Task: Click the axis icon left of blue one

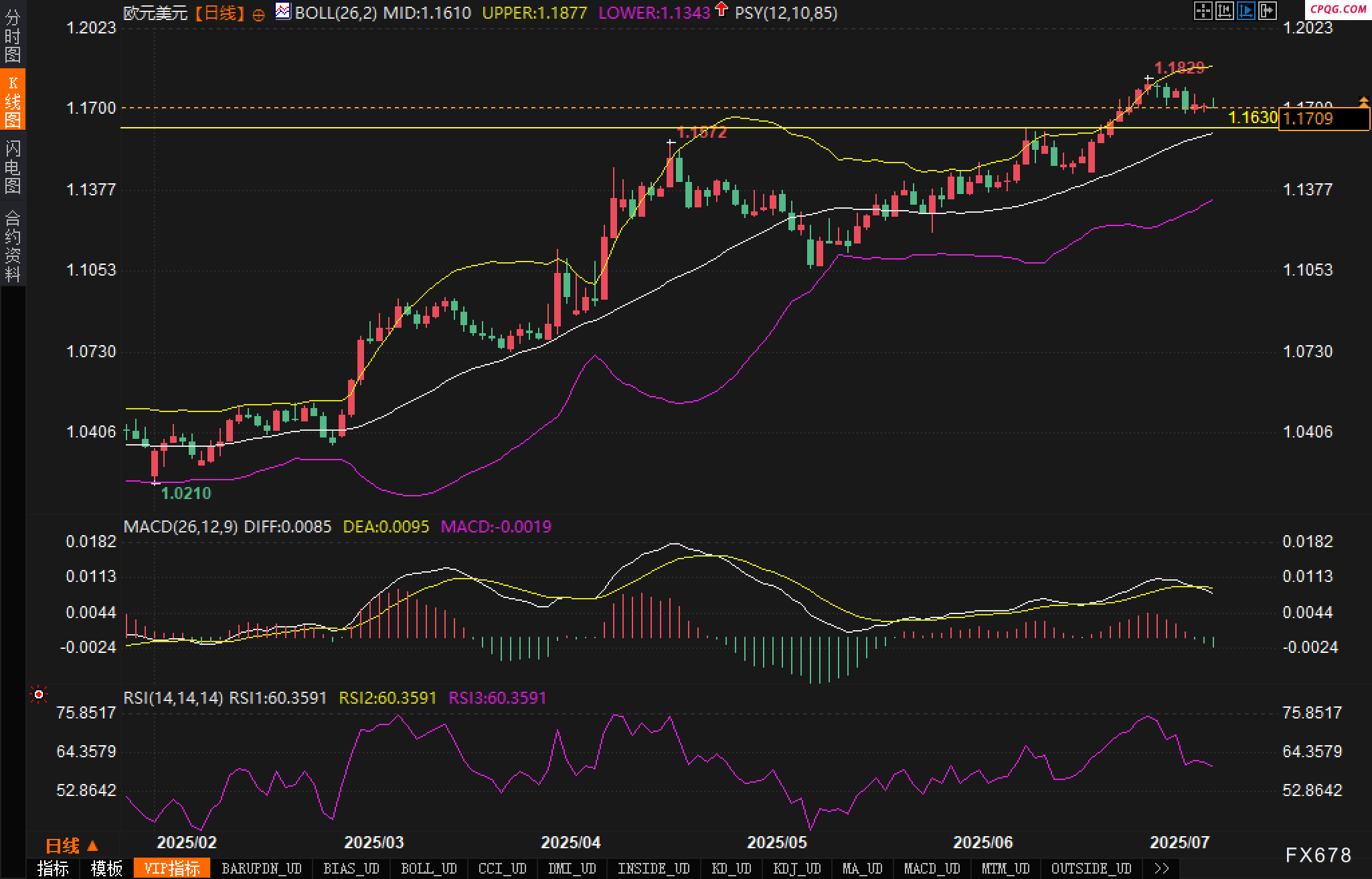Action: (1224, 11)
